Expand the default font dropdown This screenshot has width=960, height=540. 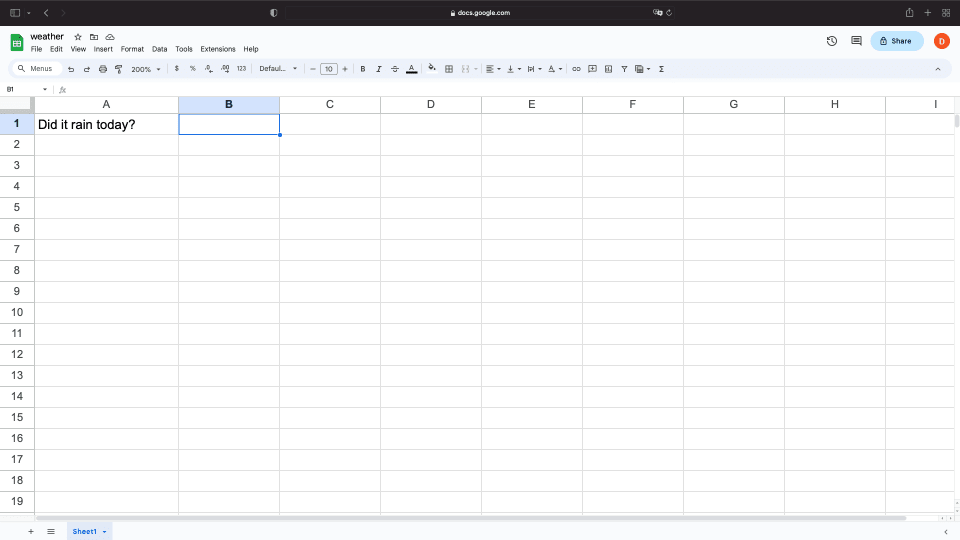(278, 69)
